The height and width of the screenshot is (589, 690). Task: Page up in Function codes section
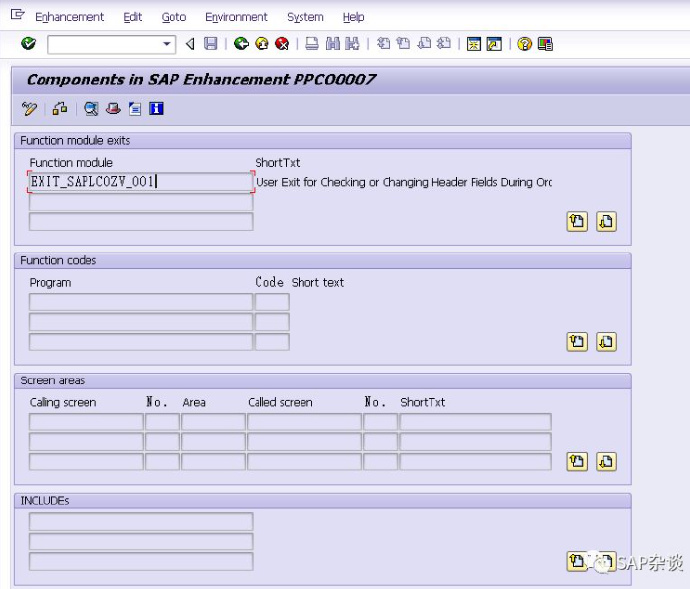577,342
